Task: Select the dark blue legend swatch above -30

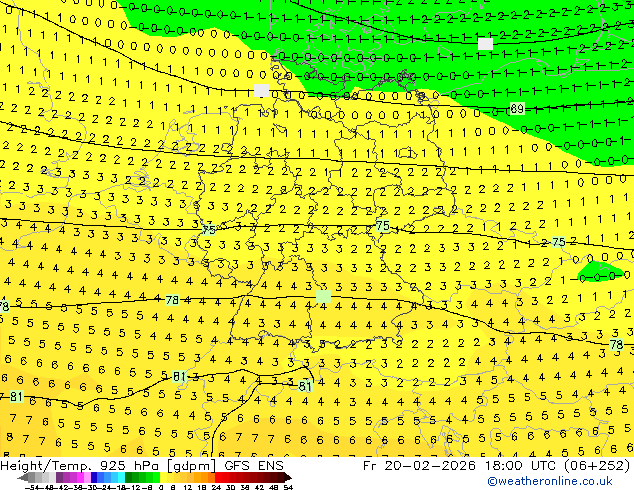Action: click(94, 477)
